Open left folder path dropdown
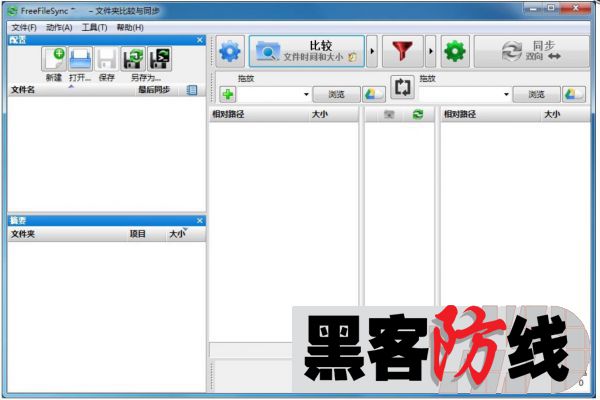 (306, 95)
